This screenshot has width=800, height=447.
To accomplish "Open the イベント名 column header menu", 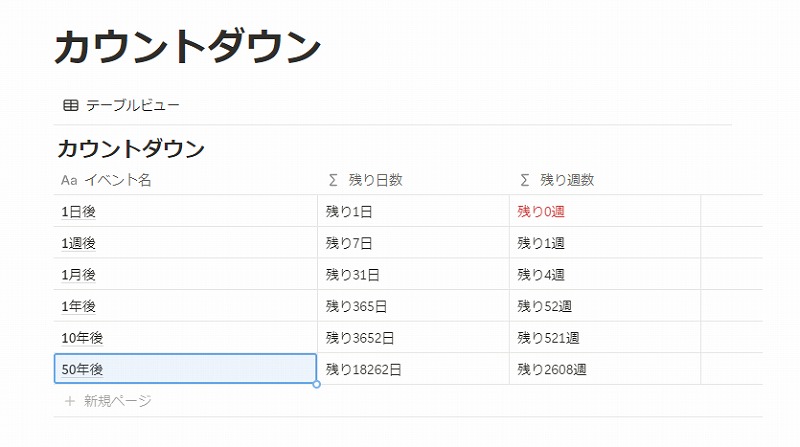I will pos(118,181).
